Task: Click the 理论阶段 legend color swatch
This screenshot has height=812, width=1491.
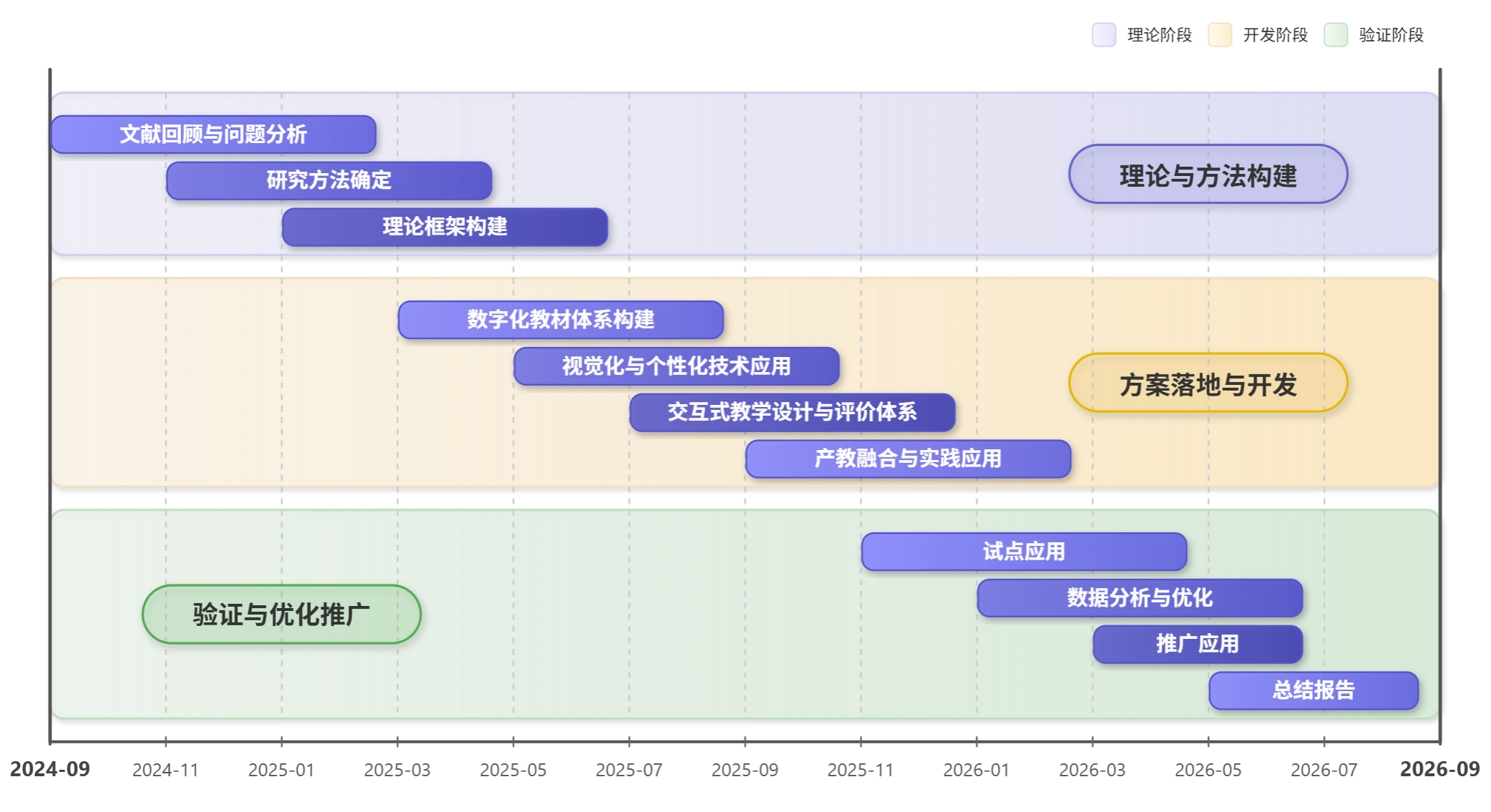Action: tap(1104, 34)
